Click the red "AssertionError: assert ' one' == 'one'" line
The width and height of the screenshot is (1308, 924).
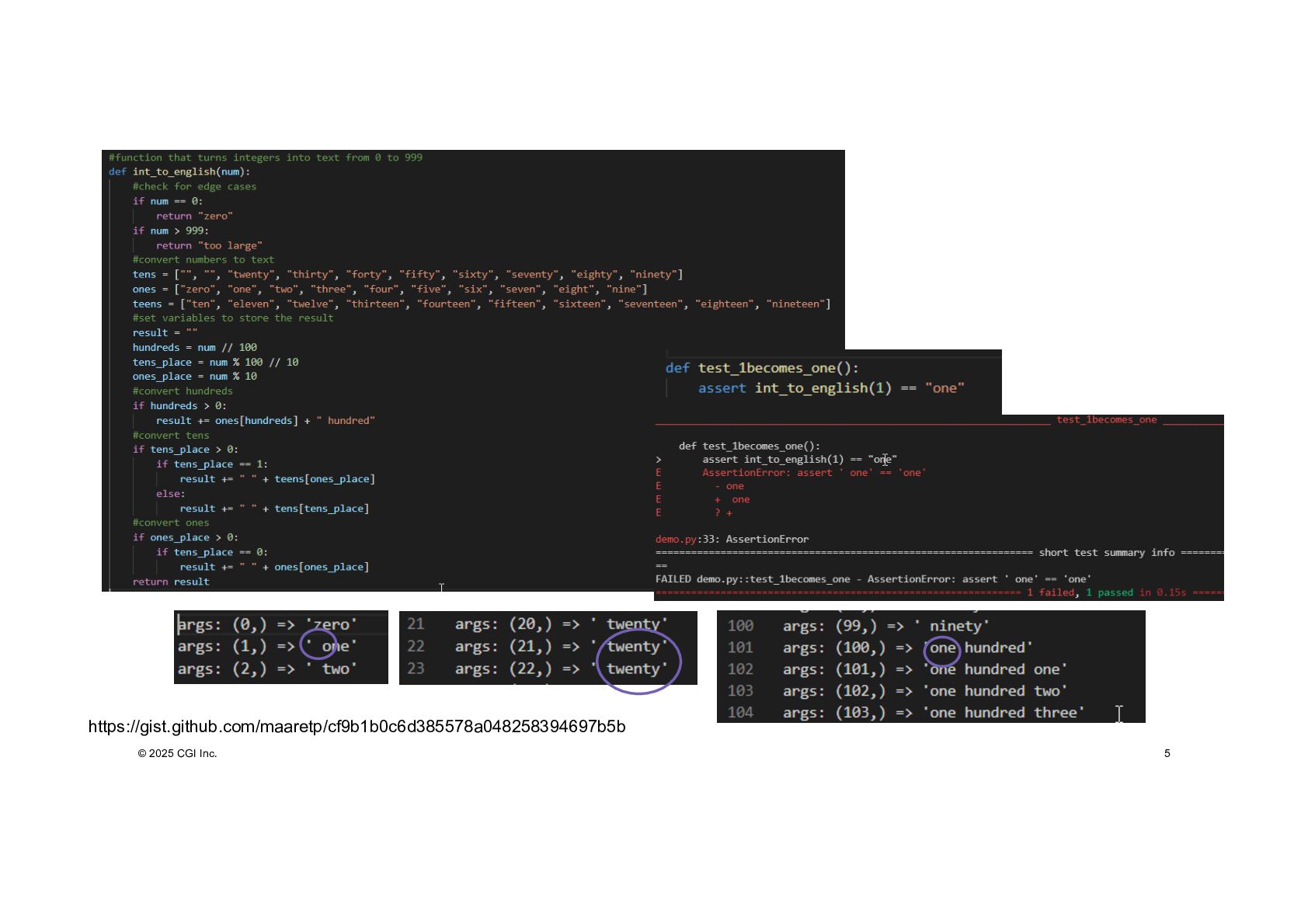pos(814,473)
